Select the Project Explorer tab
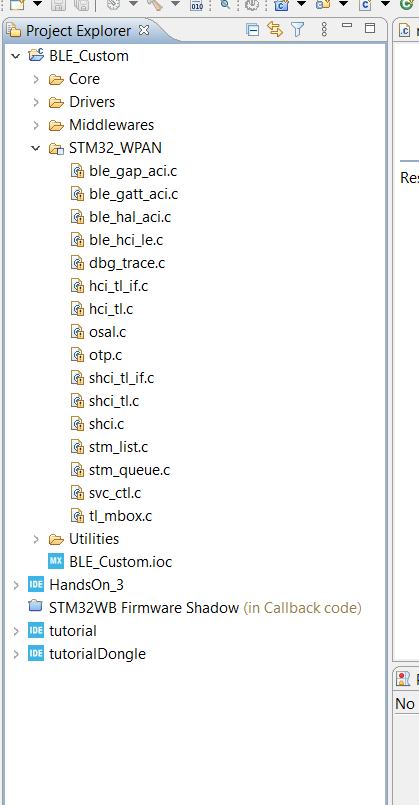This screenshot has width=419, height=805. pyautogui.click(x=78, y=31)
